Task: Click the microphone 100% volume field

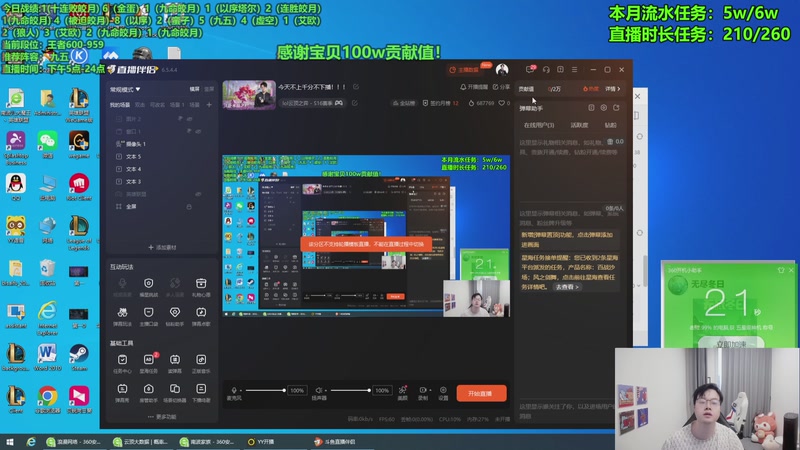Action: tap(297, 390)
